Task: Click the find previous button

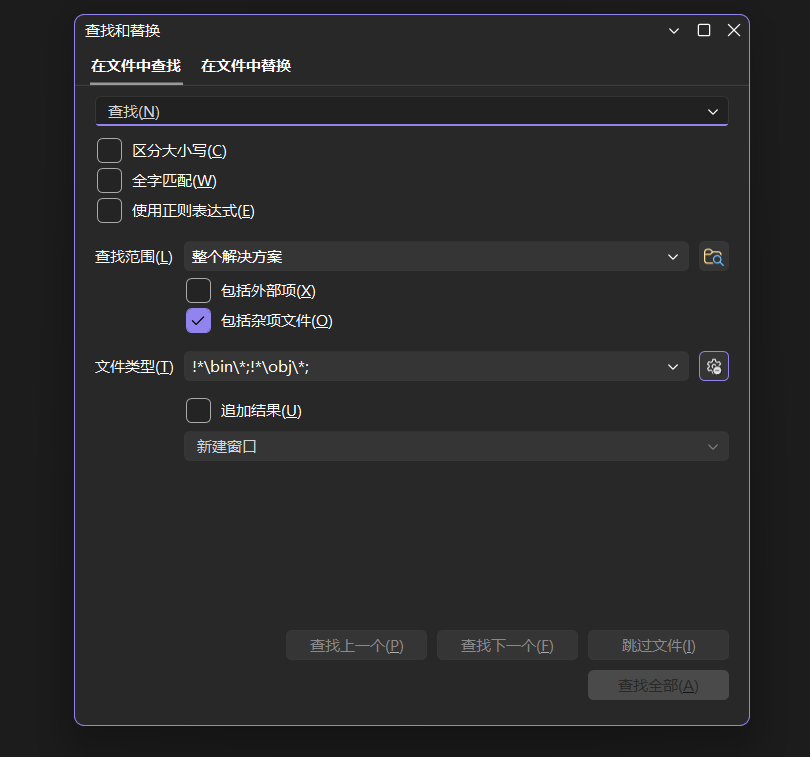Action: tap(356, 645)
